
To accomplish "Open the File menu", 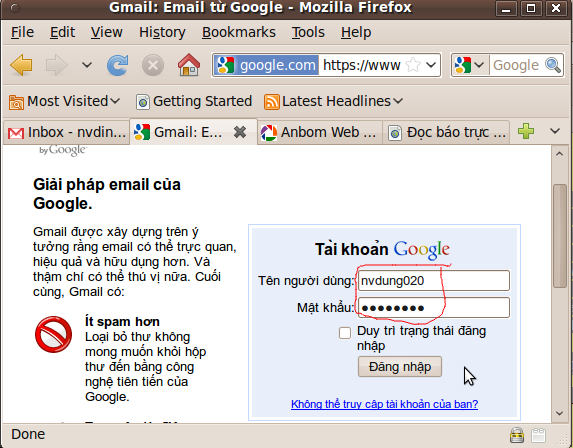I will point(22,32).
